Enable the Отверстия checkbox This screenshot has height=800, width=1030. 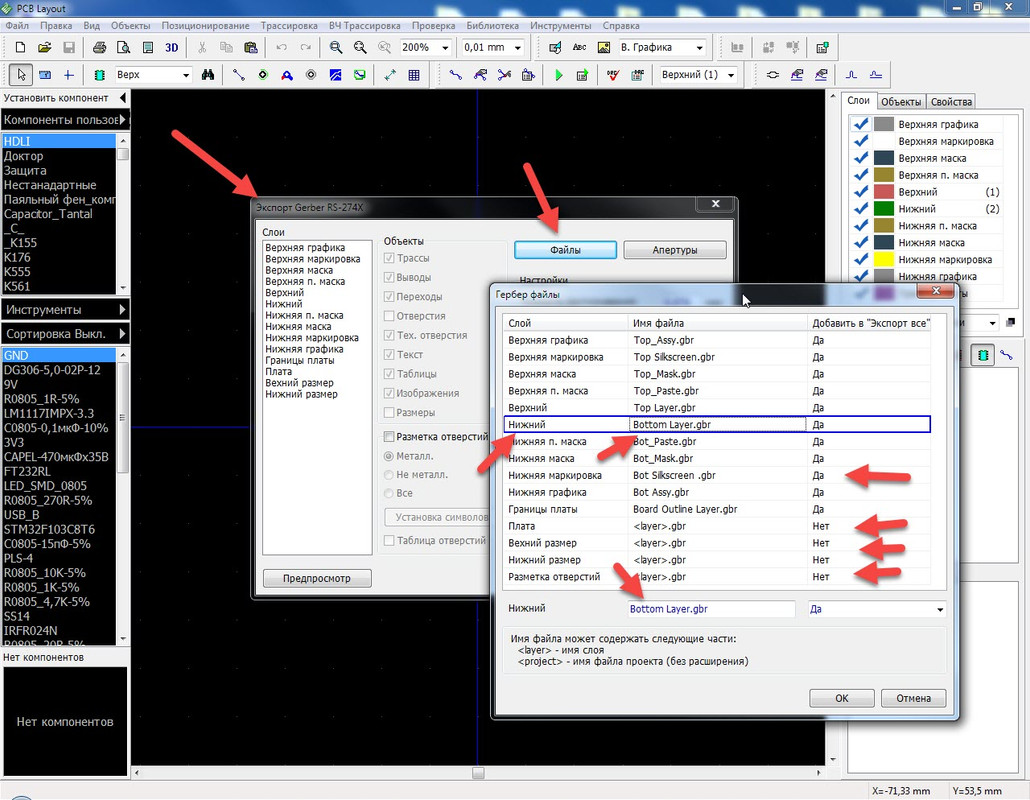(x=389, y=316)
